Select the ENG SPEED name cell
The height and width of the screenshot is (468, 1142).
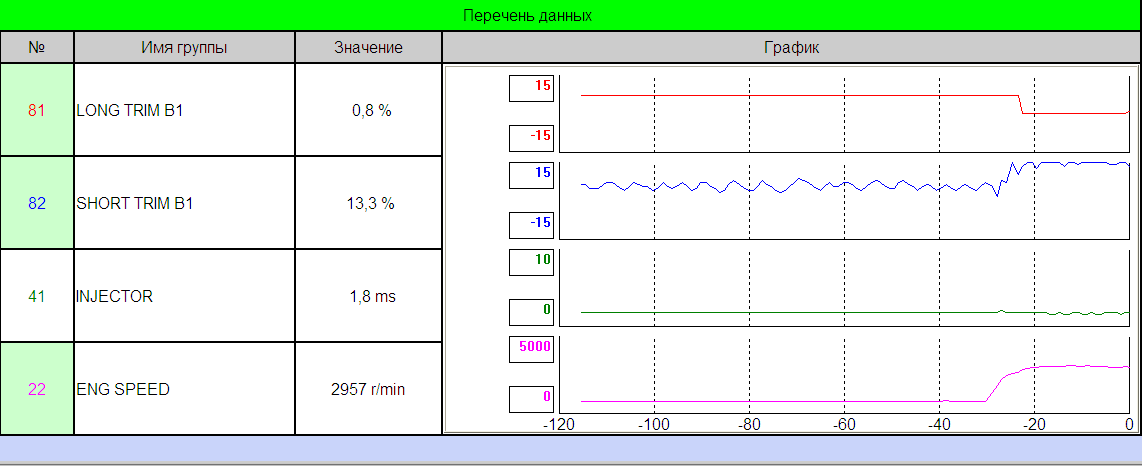point(184,389)
